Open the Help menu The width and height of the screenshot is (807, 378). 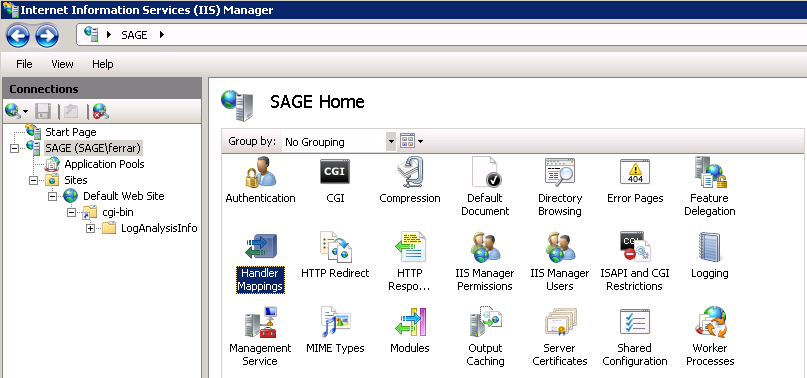(102, 64)
